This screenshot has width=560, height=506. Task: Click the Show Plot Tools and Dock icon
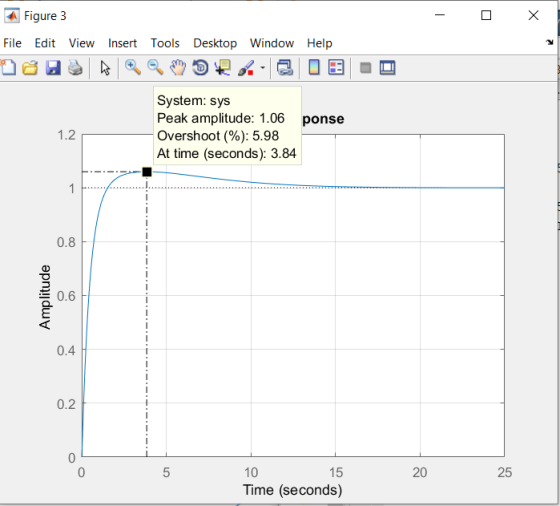click(x=388, y=67)
